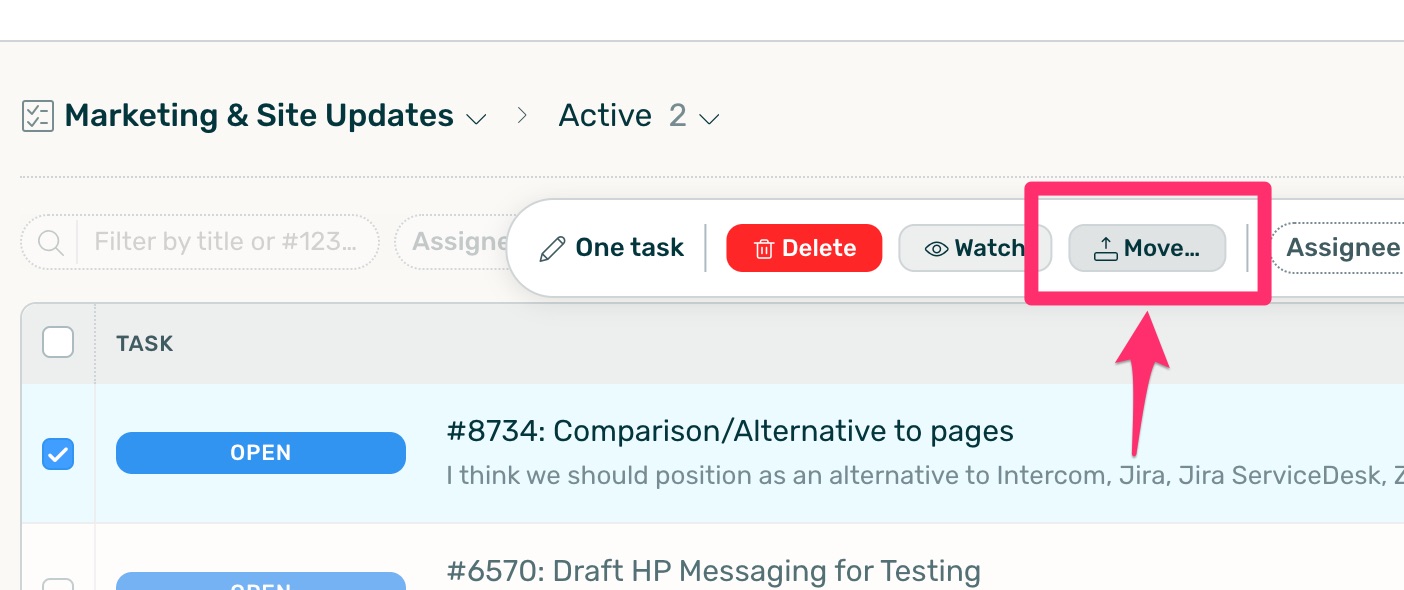The height and width of the screenshot is (590, 1404).
Task: Click the breadcrumb arrow separator
Action: 522,116
